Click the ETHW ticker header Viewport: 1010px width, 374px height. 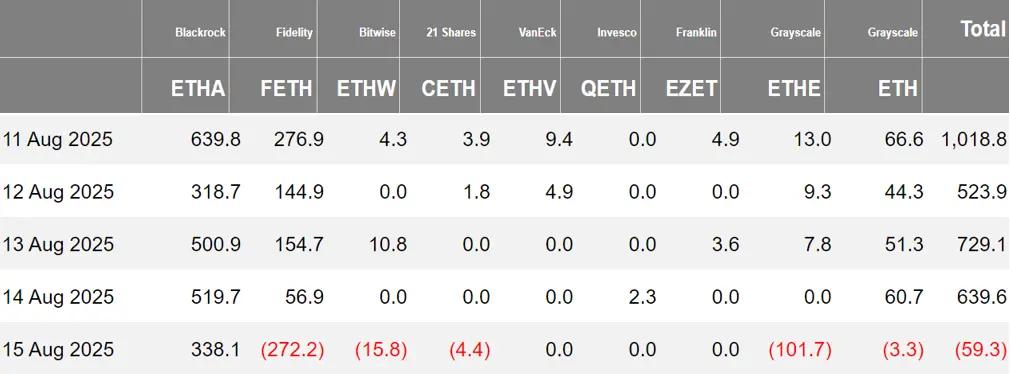pyautogui.click(x=367, y=89)
